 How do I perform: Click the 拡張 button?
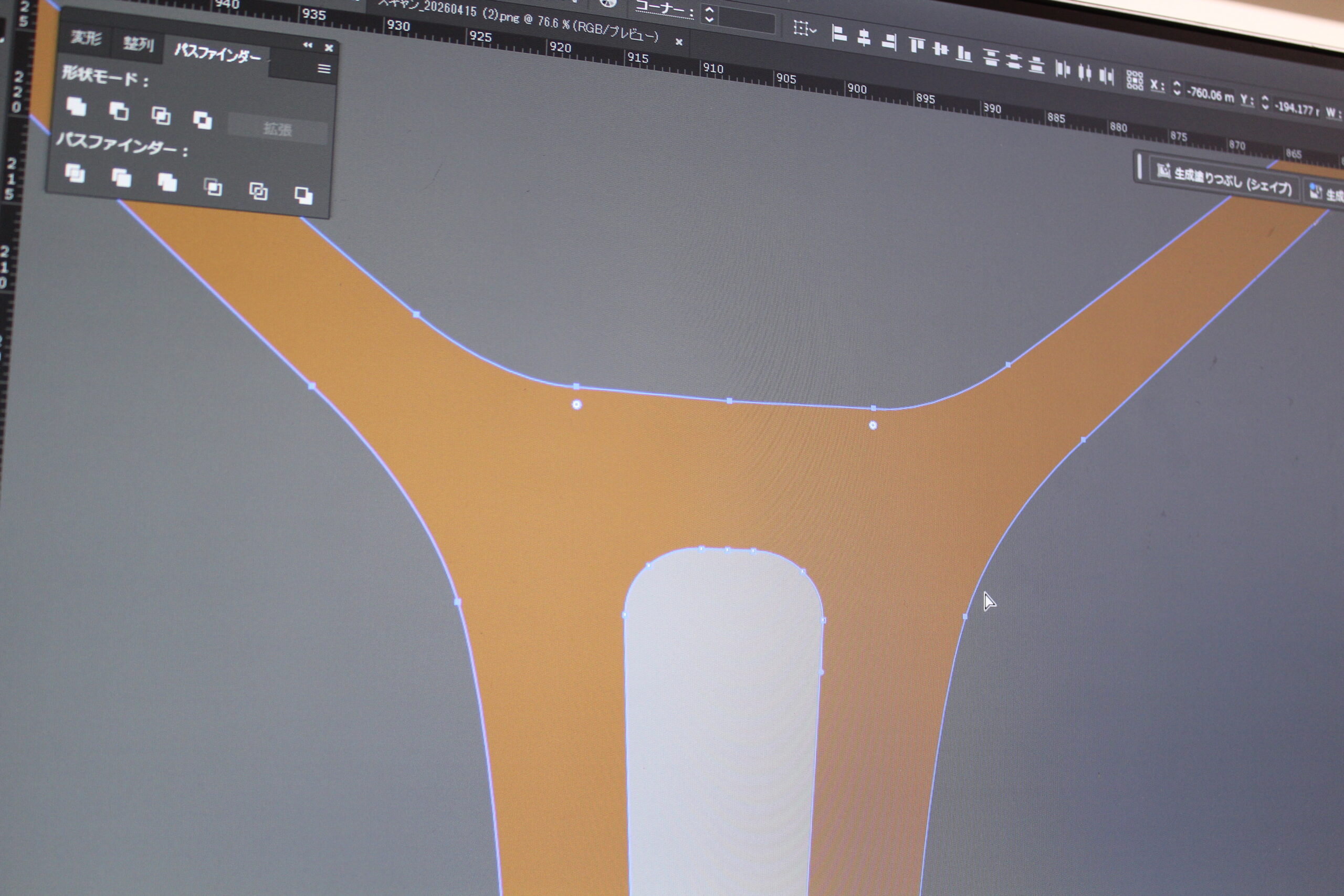(x=278, y=129)
